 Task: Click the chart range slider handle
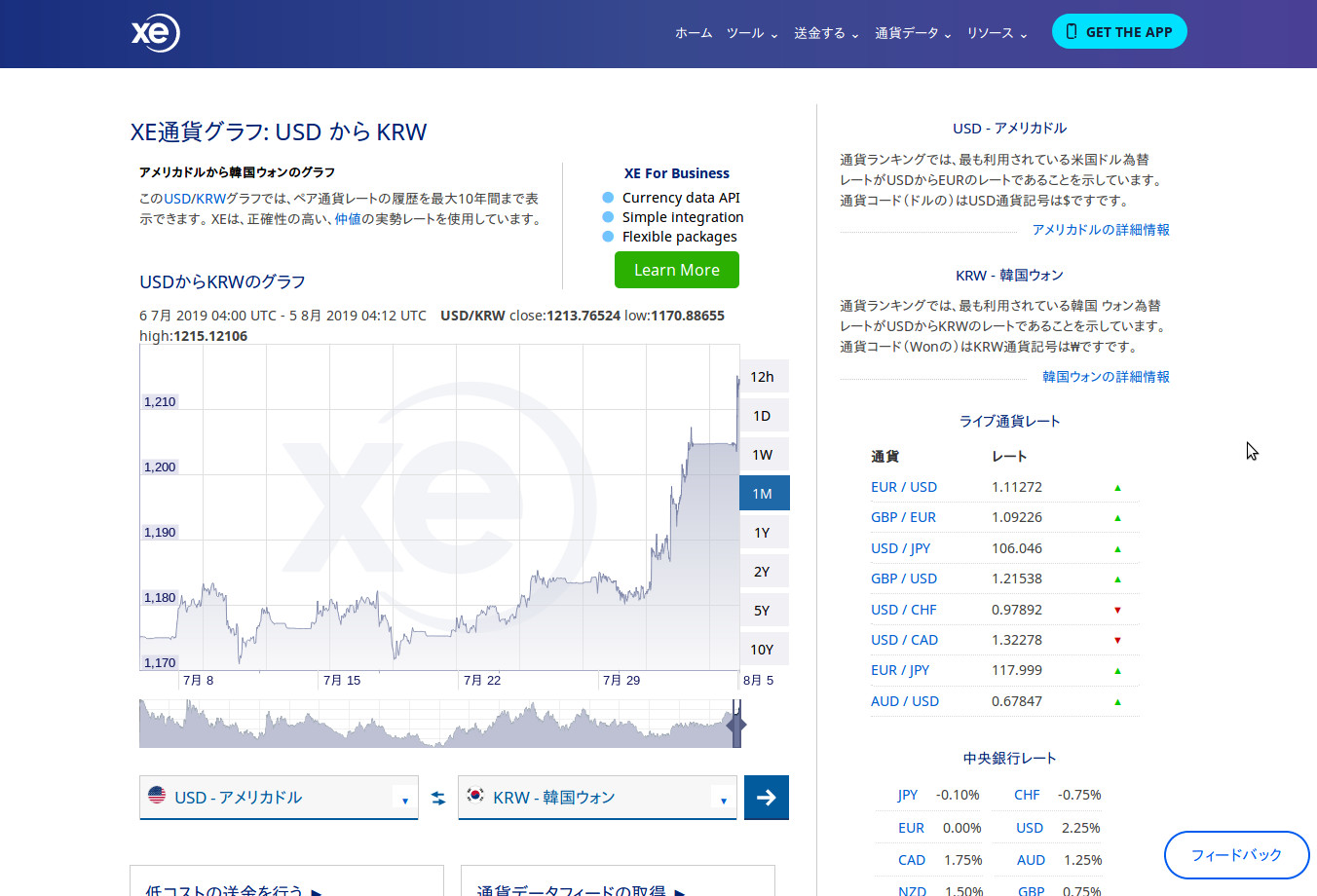coord(736,724)
